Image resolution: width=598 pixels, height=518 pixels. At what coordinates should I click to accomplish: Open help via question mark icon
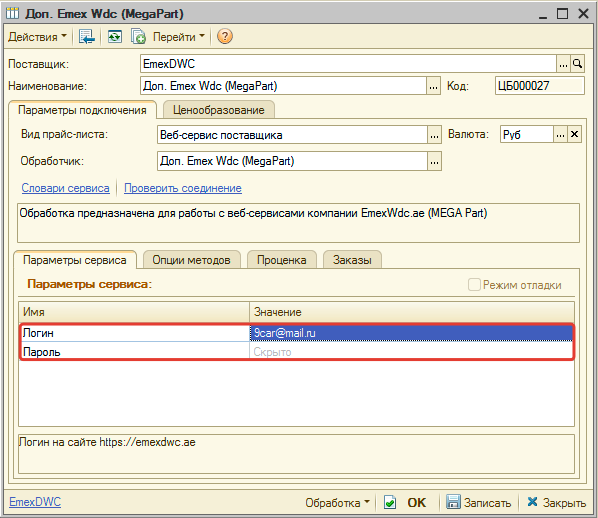pos(225,37)
